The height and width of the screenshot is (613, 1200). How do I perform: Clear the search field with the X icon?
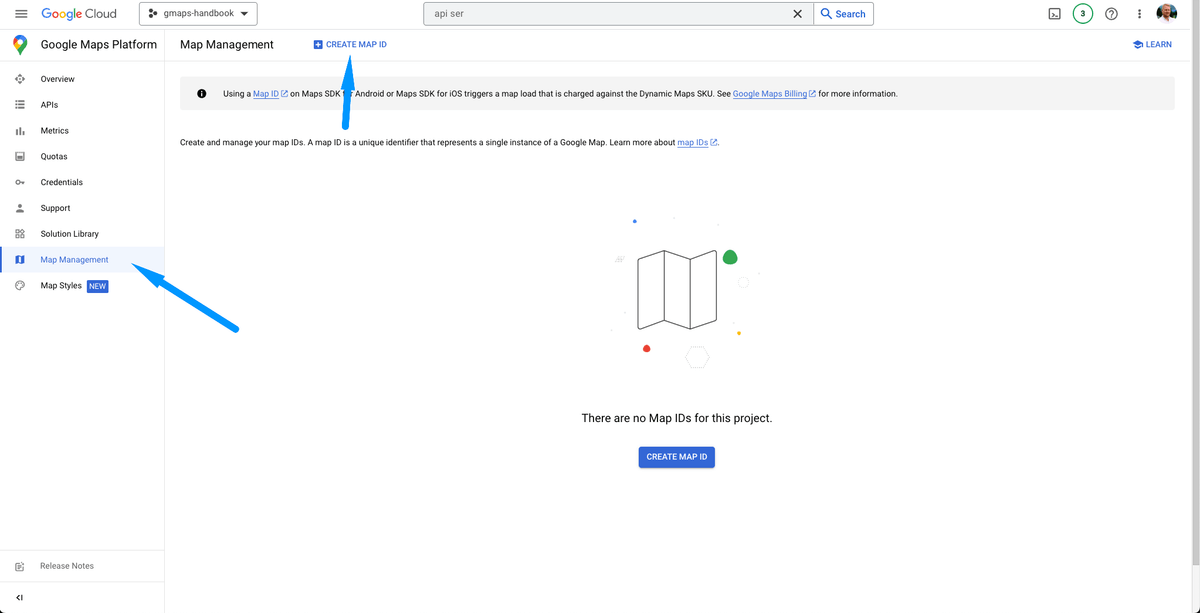pos(797,14)
